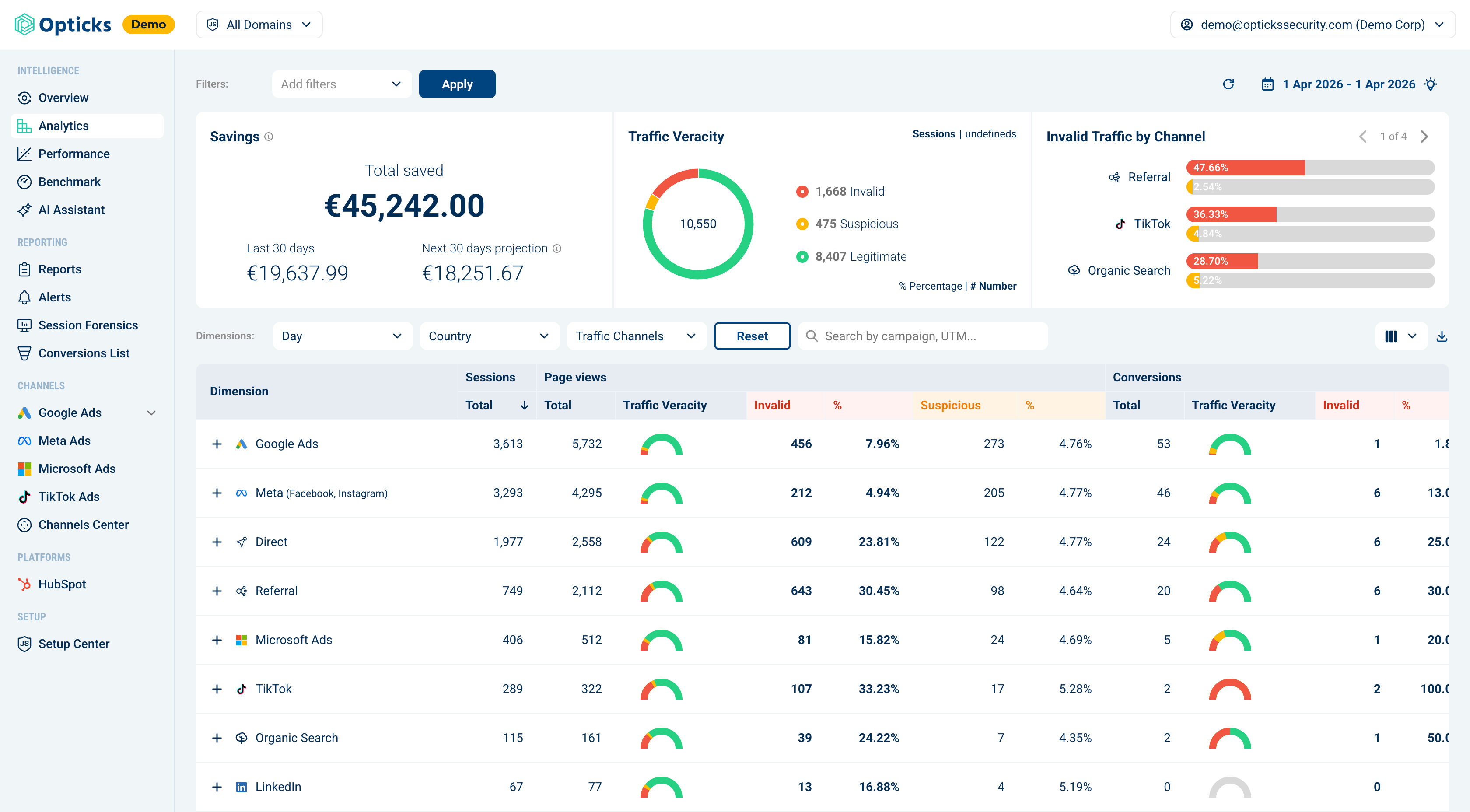Open the column layout selector icon

(1391, 336)
